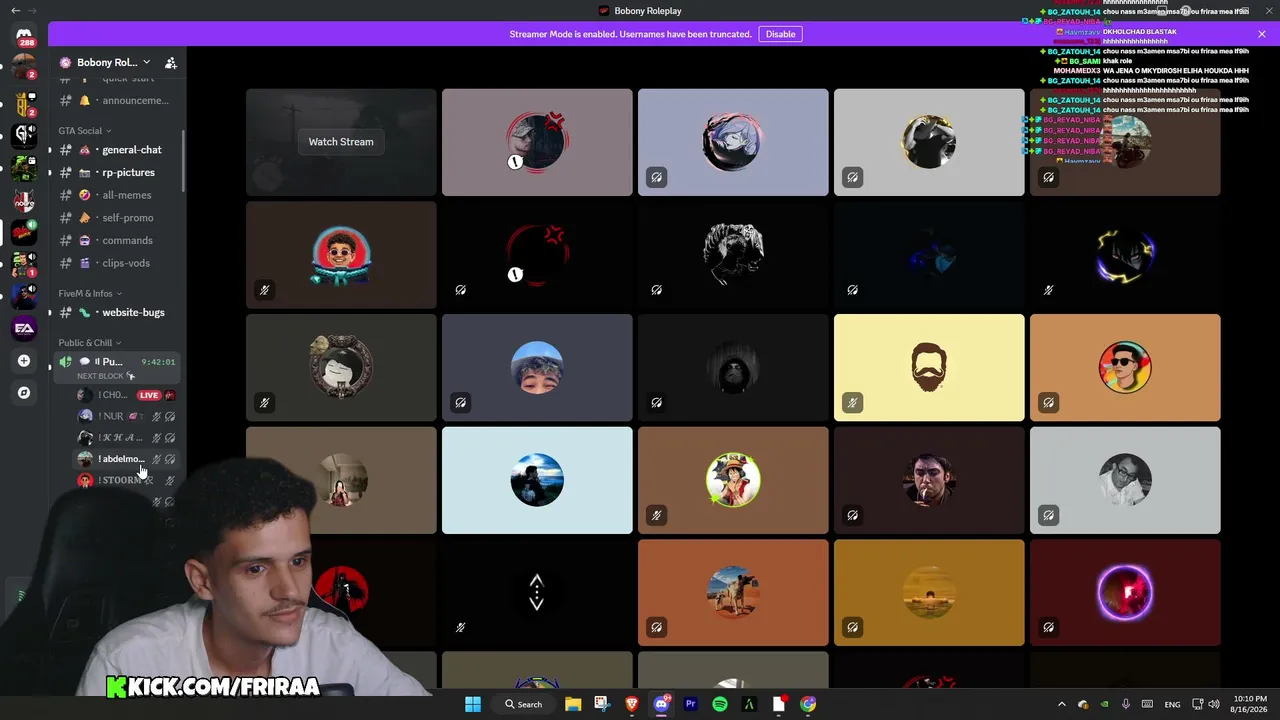Dismiss the Streamer Mode banner
Image resolution: width=1280 pixels, height=720 pixels.
pos(1261,34)
